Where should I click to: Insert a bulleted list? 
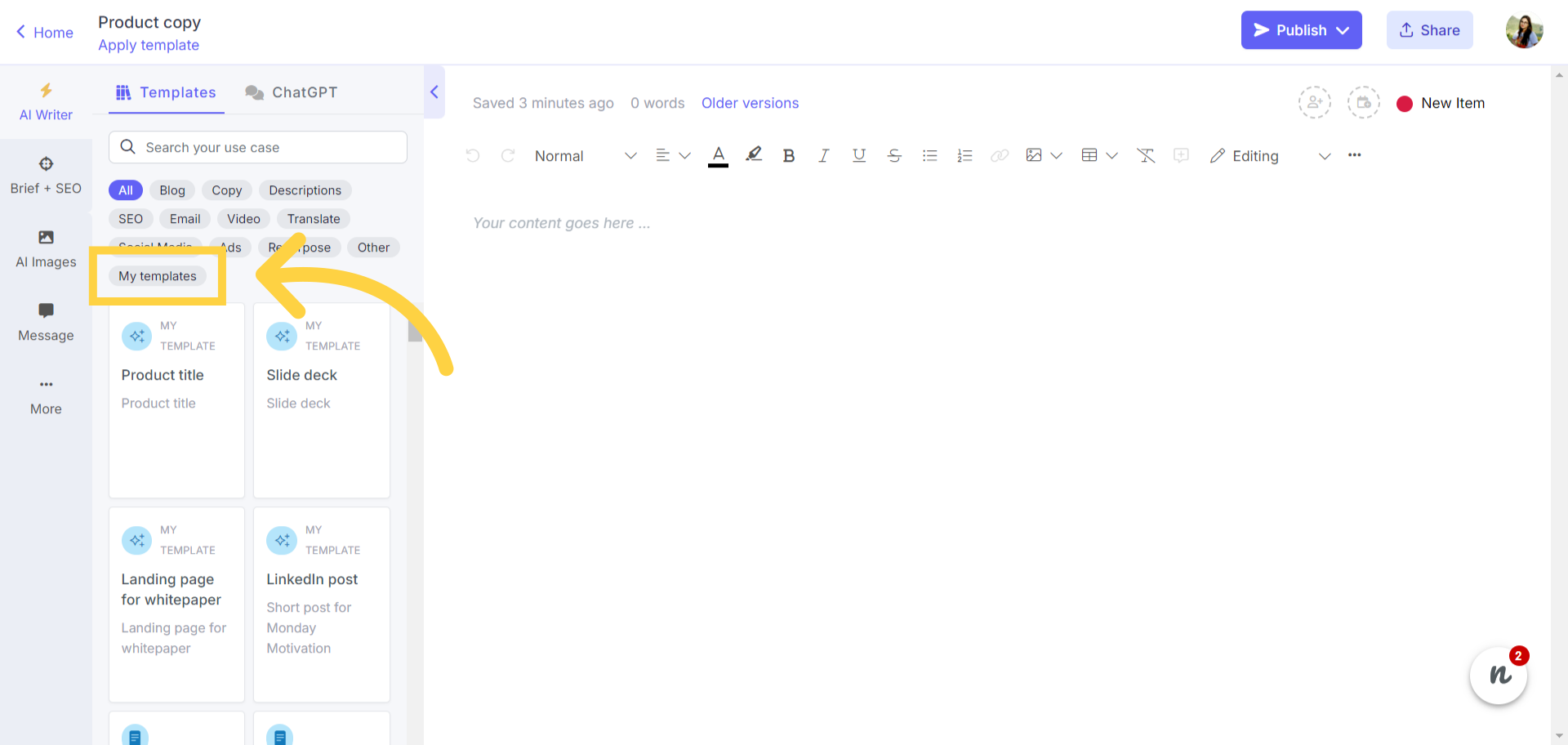click(929, 155)
